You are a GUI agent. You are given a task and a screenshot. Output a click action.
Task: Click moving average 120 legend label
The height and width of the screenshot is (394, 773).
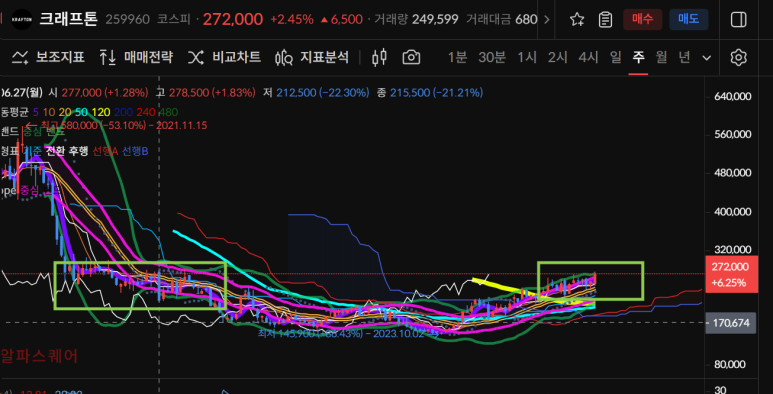point(101,112)
